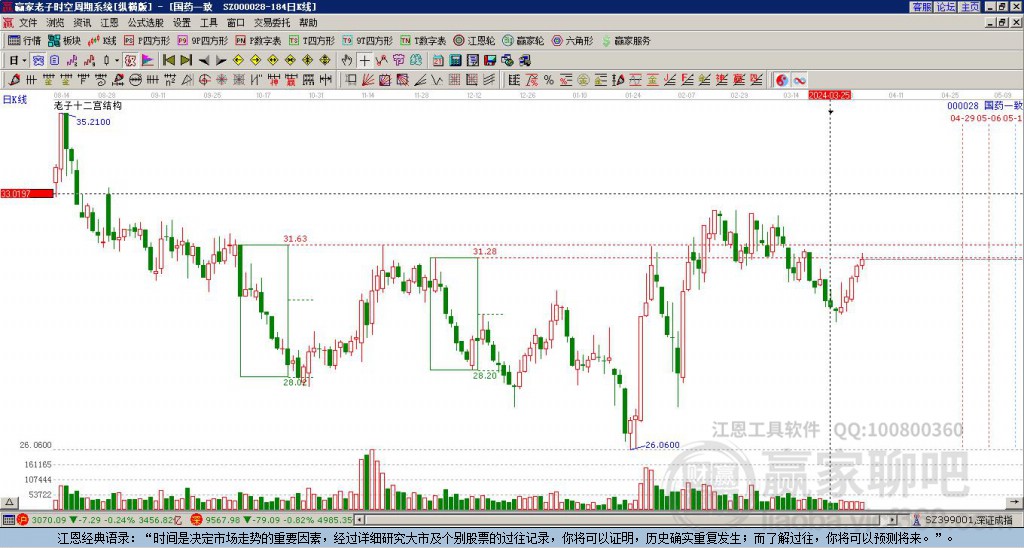
Task: Open the P数字表 tool
Action: [258, 40]
